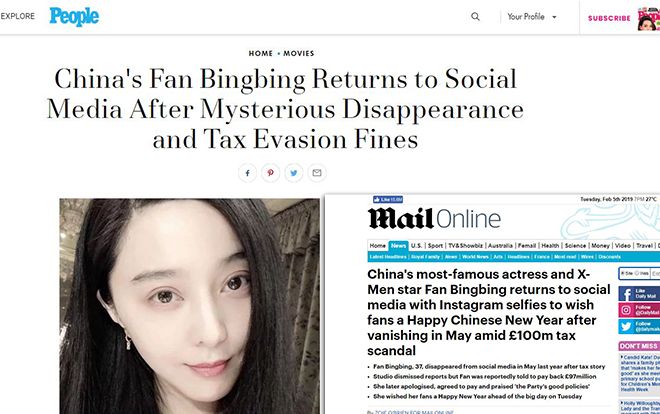Open the Royal Family sub-navigation link

(x=425, y=257)
